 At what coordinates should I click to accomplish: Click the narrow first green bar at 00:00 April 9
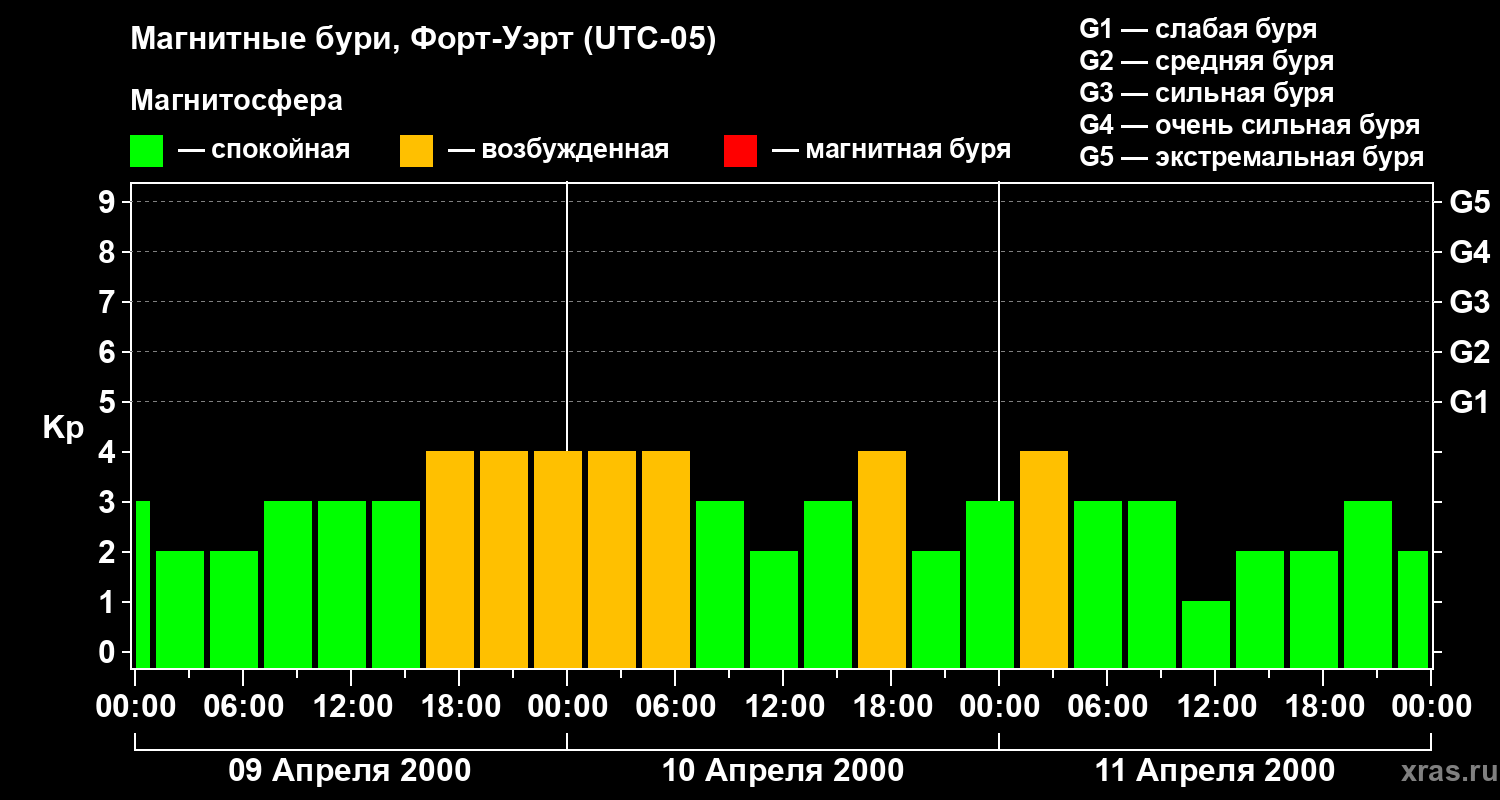[142, 585]
